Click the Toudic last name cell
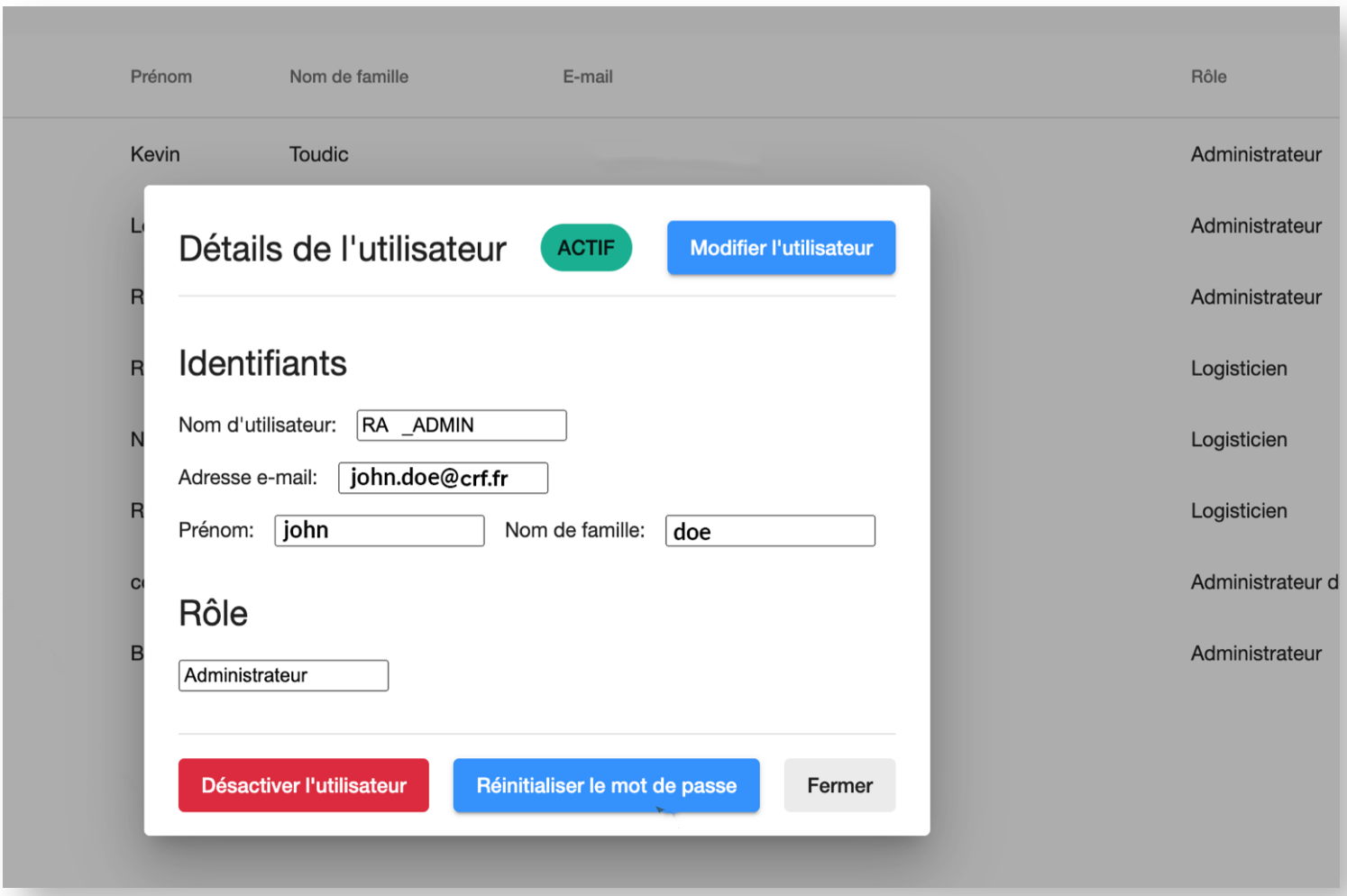This screenshot has width=1347, height=896. 318,154
